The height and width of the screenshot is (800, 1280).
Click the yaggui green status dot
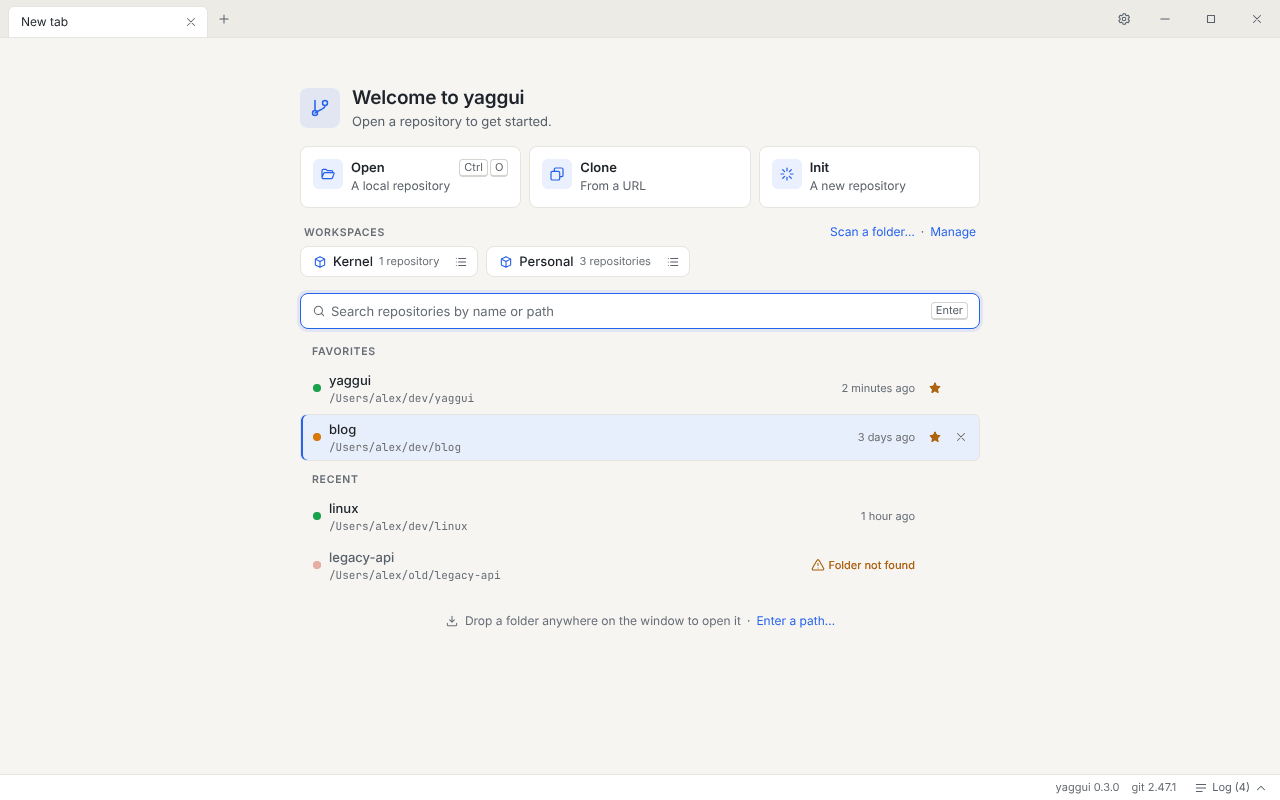tap(317, 388)
